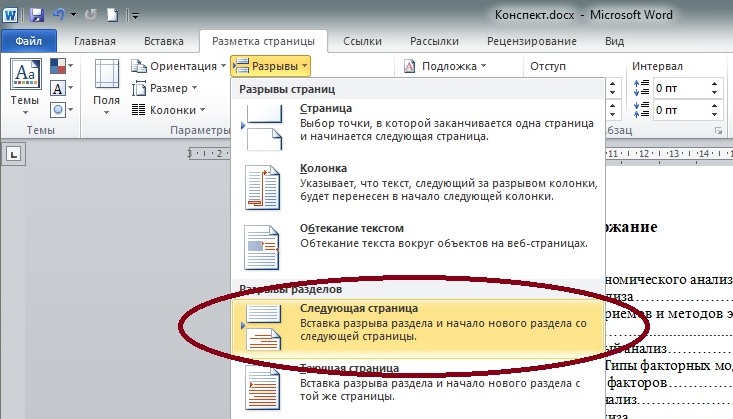Insert a Колонка column break
Image resolution: width=733 pixels, height=419 pixels.
[418, 187]
